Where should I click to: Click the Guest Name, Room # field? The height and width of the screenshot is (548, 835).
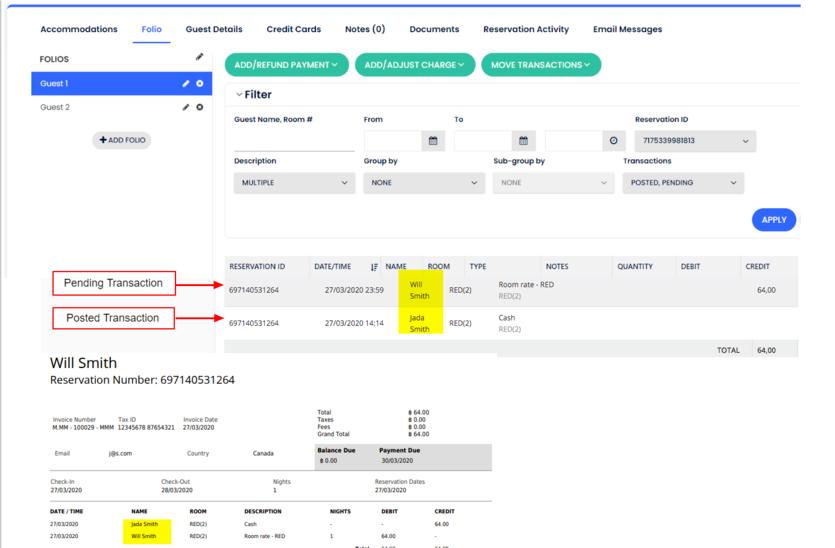[294, 141]
